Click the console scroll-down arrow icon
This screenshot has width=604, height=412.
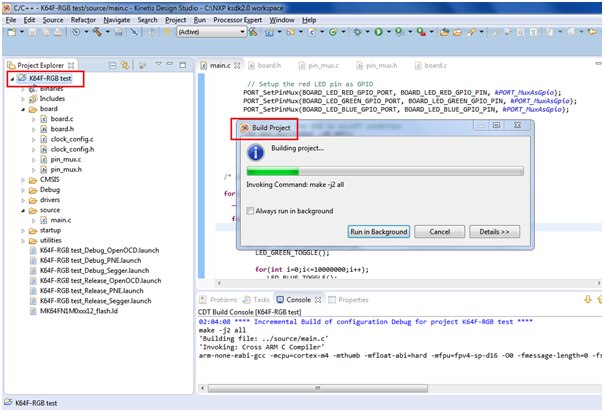588,299
